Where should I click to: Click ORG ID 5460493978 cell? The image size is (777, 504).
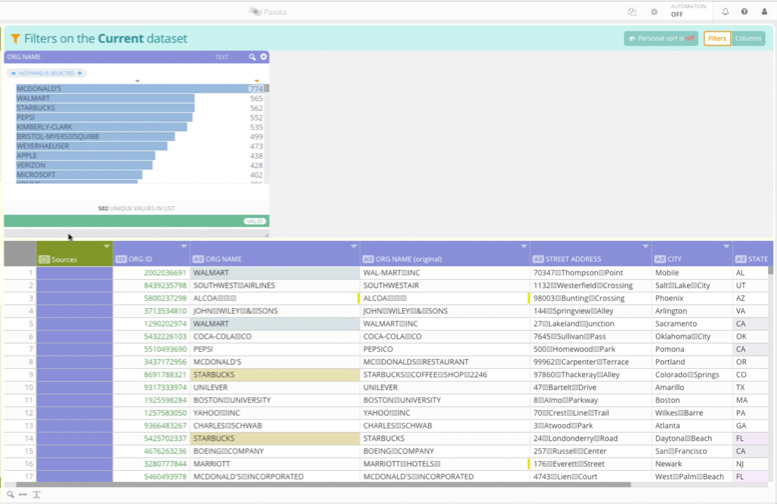click(152, 477)
